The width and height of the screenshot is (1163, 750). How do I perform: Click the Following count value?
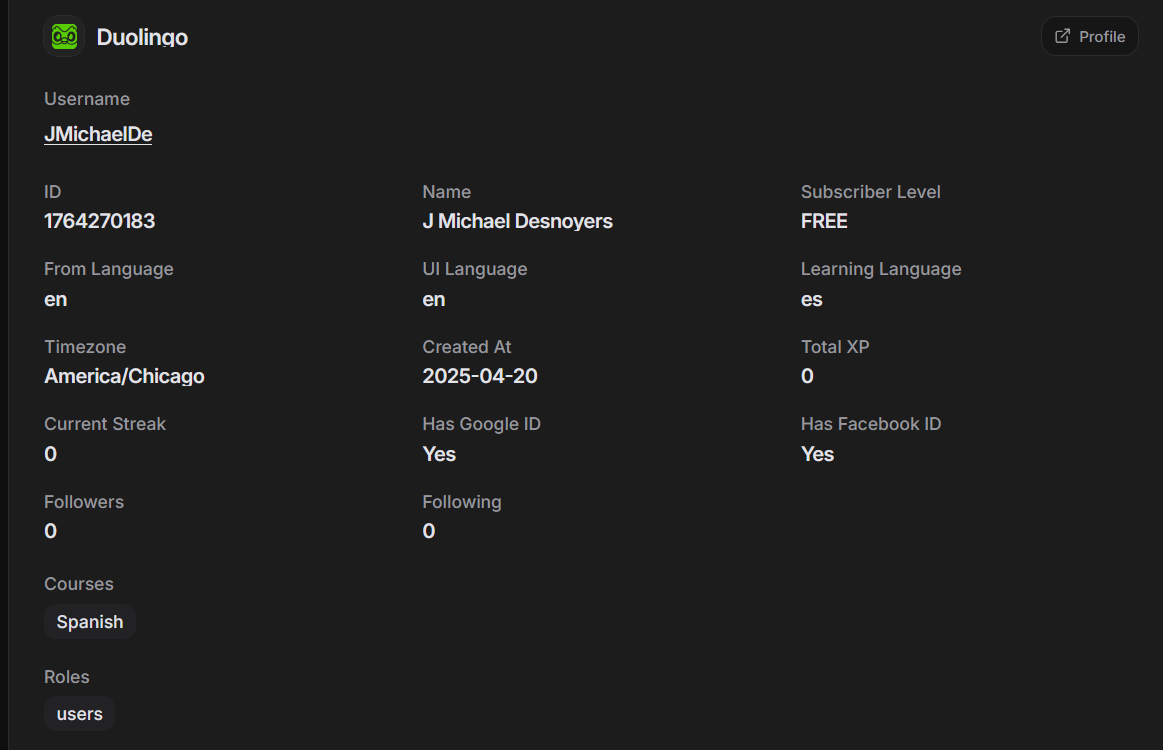tap(429, 531)
